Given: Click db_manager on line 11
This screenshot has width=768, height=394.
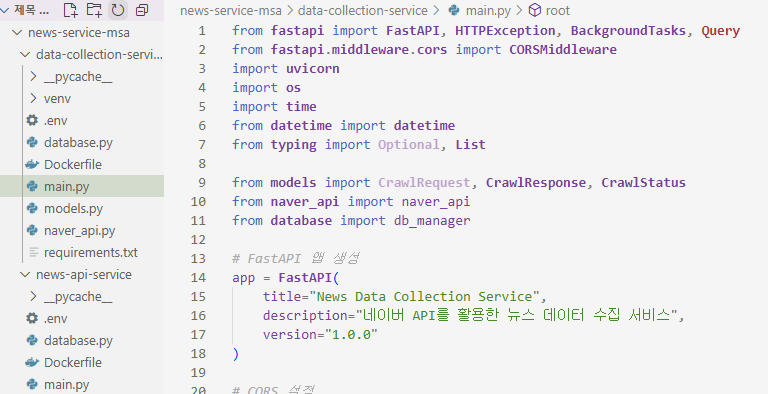Looking at the screenshot, I should [x=432, y=221].
